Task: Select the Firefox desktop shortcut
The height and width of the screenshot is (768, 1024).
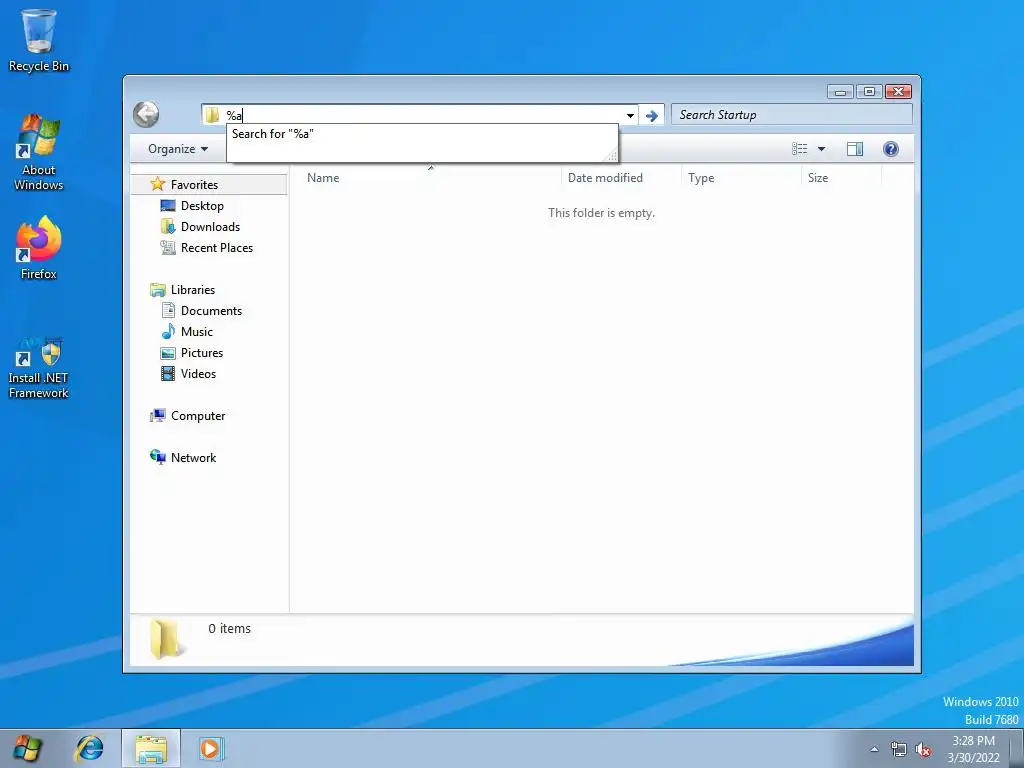Action: tap(39, 248)
